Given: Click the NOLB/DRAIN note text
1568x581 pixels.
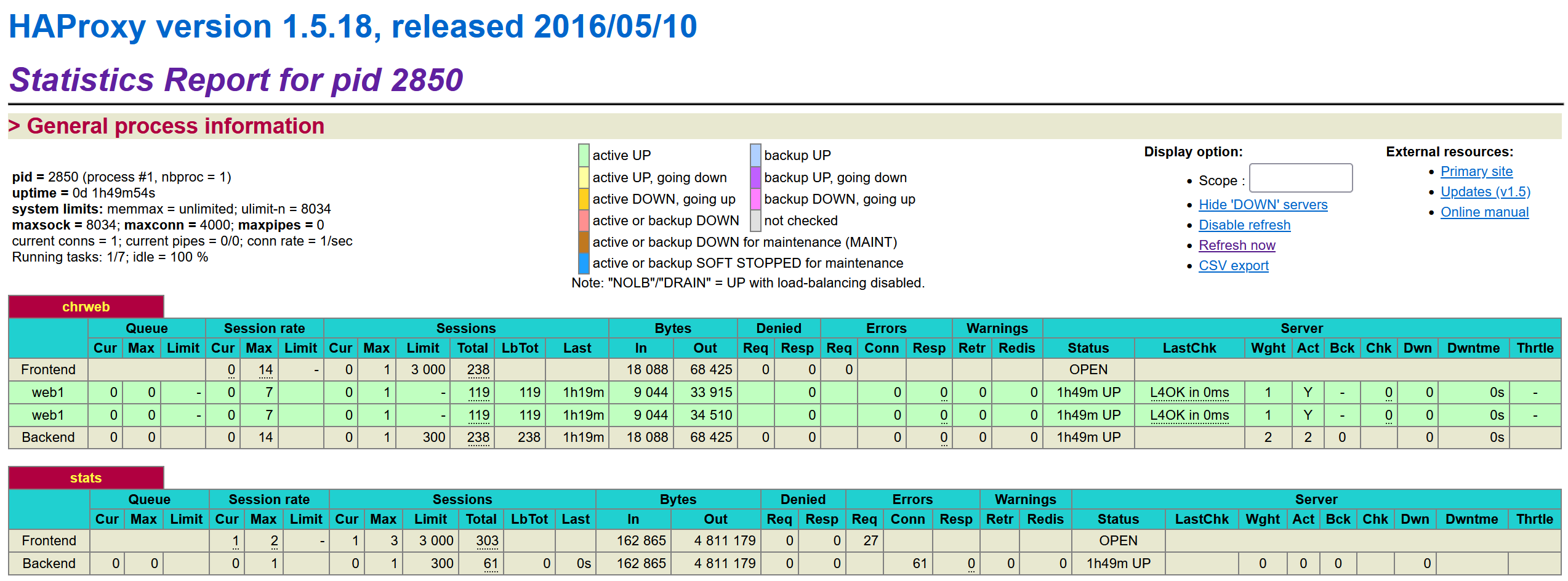Looking at the screenshot, I should (x=748, y=283).
